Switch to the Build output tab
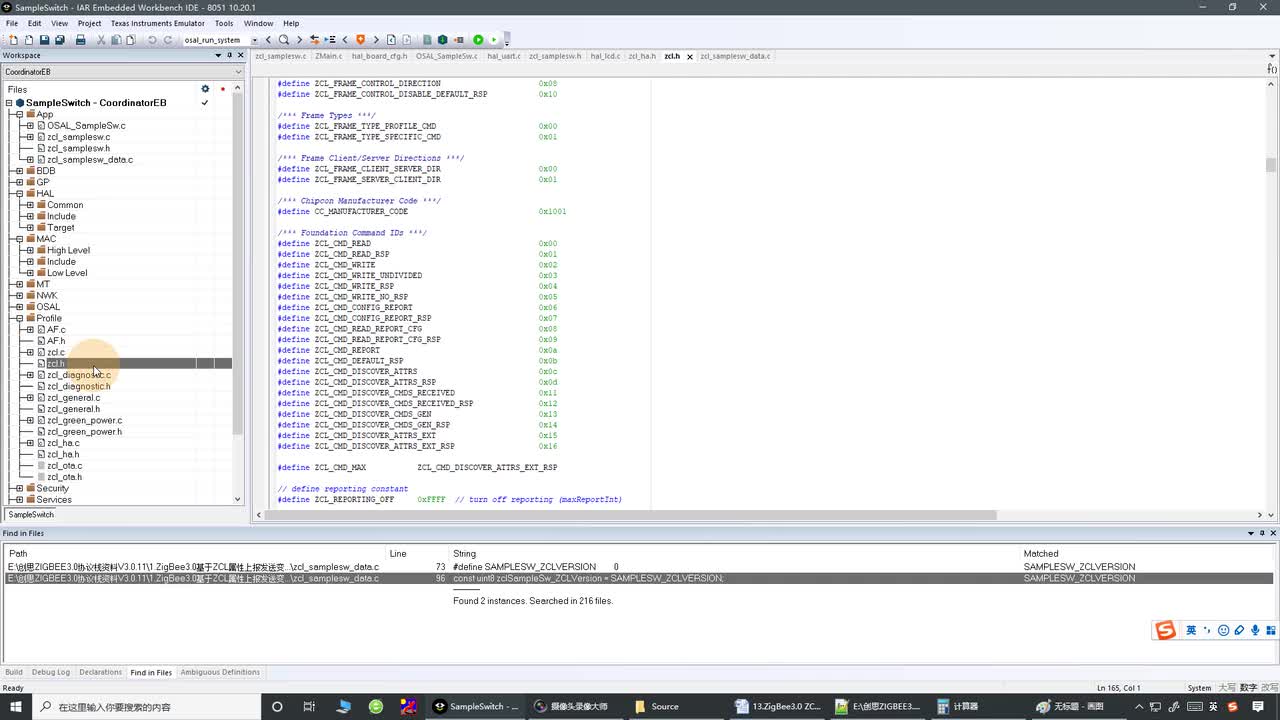The image size is (1280, 720). [x=14, y=672]
